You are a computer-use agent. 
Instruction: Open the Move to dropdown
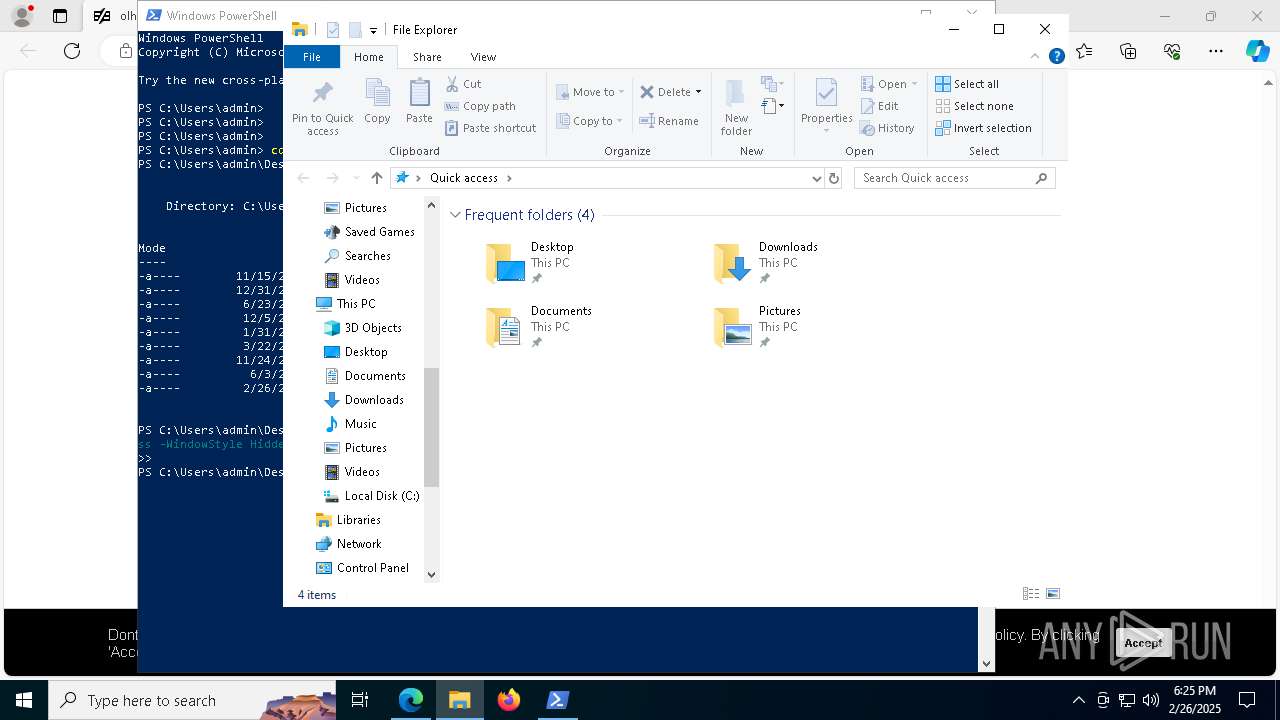590,92
